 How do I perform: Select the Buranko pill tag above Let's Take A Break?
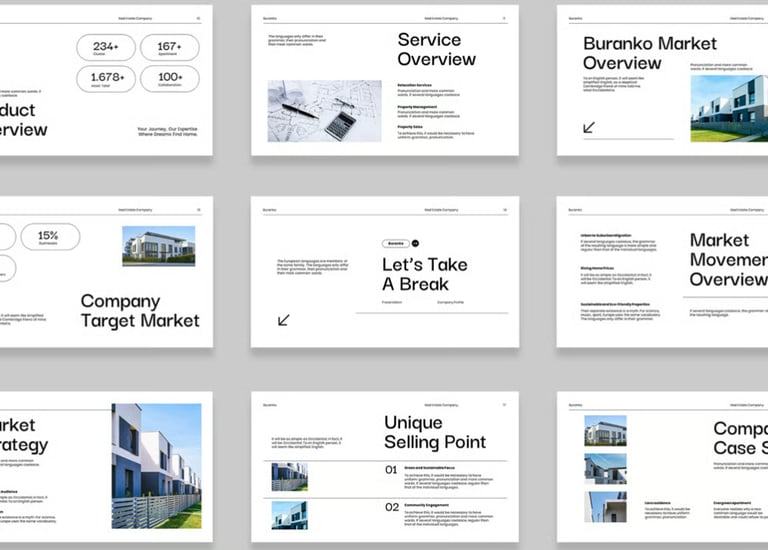pos(396,243)
